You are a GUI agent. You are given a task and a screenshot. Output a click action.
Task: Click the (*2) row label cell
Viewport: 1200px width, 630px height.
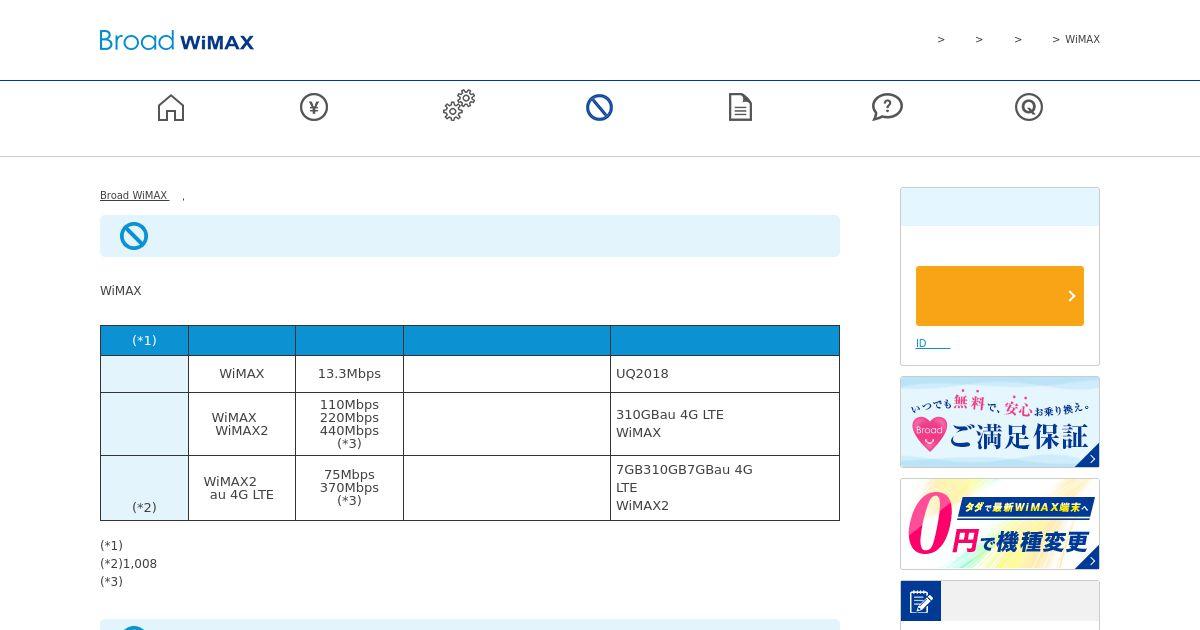tap(144, 488)
